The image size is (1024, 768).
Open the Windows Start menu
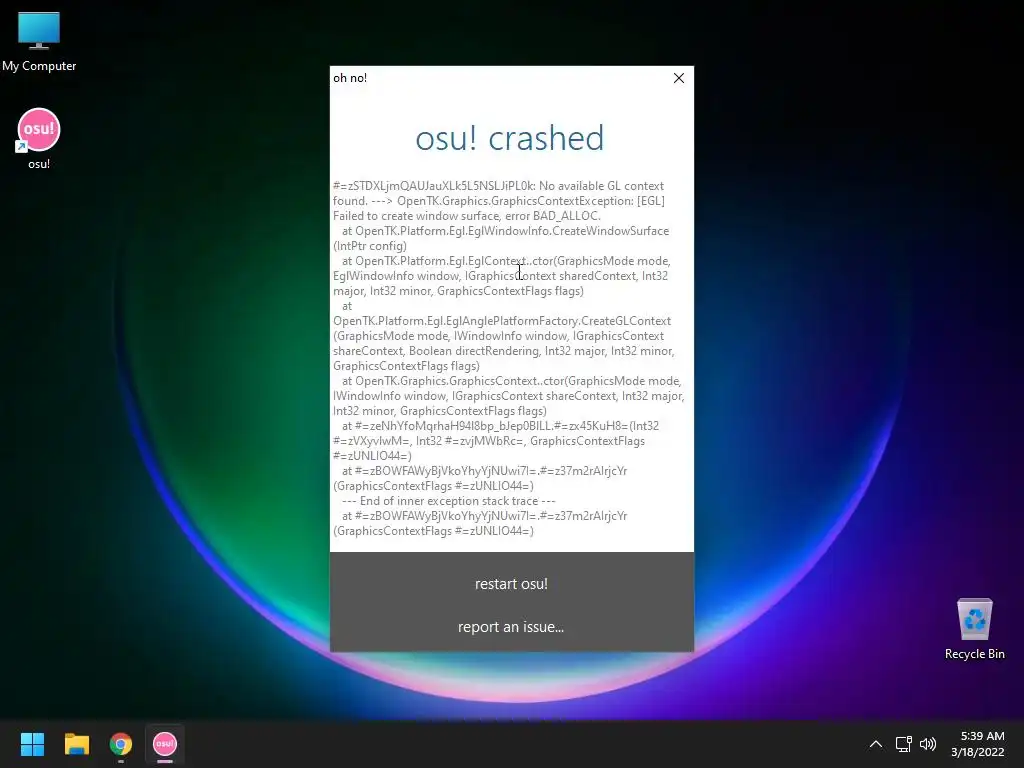(32, 744)
